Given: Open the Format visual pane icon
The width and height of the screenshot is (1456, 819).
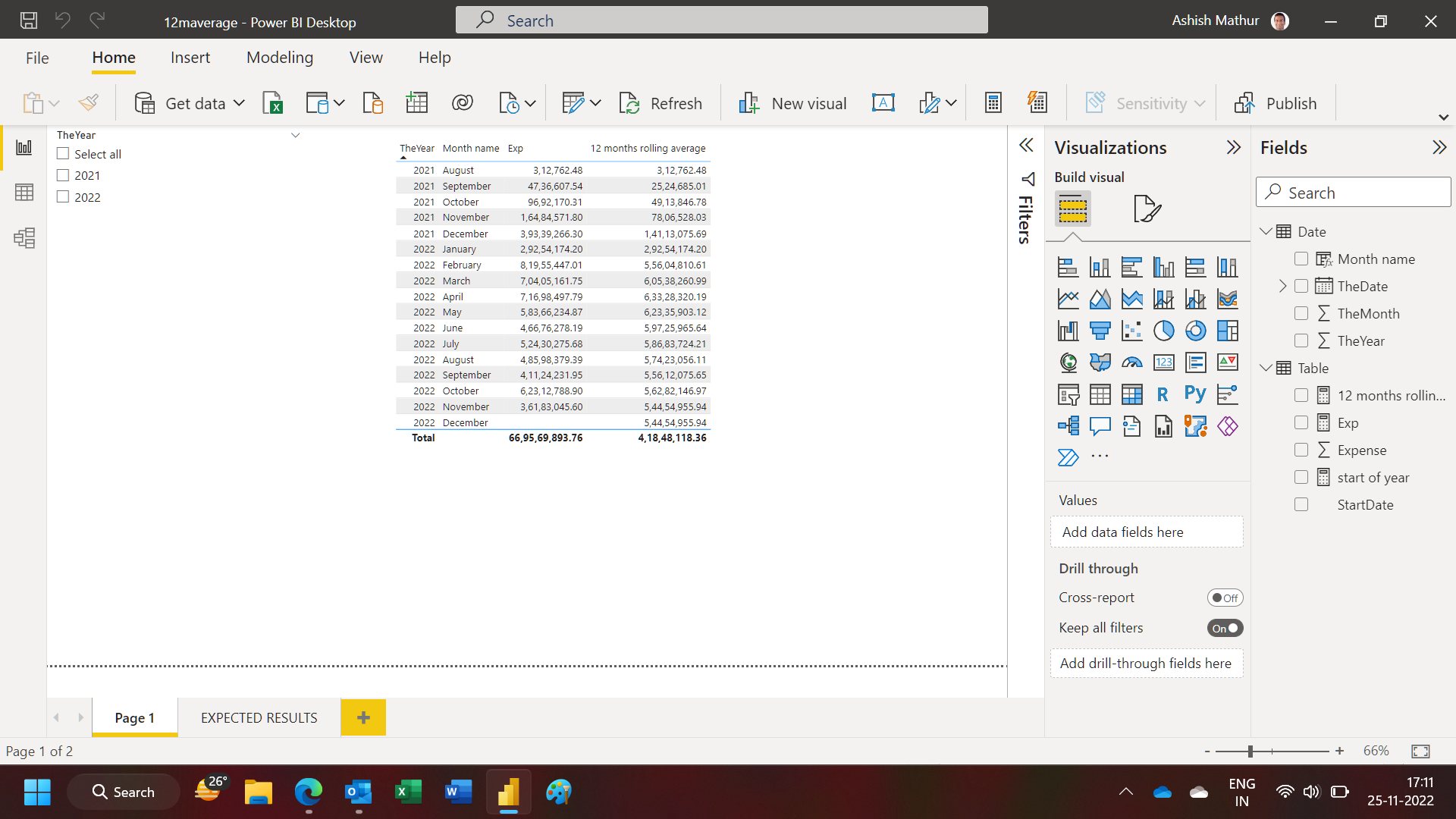Looking at the screenshot, I should [1147, 209].
